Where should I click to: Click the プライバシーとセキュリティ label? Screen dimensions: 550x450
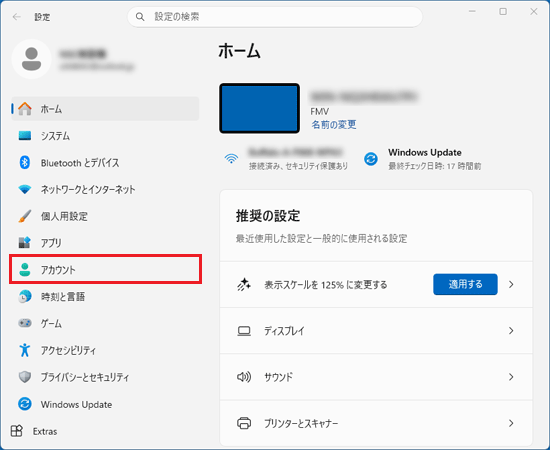(x=85, y=377)
